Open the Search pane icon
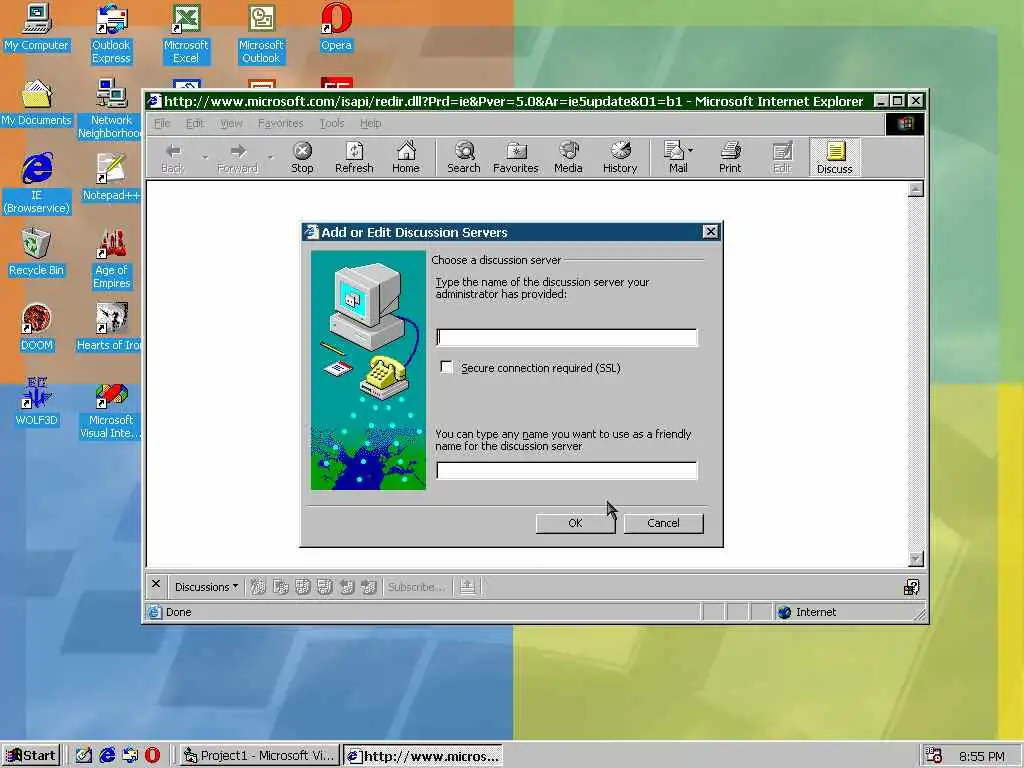 pyautogui.click(x=464, y=157)
